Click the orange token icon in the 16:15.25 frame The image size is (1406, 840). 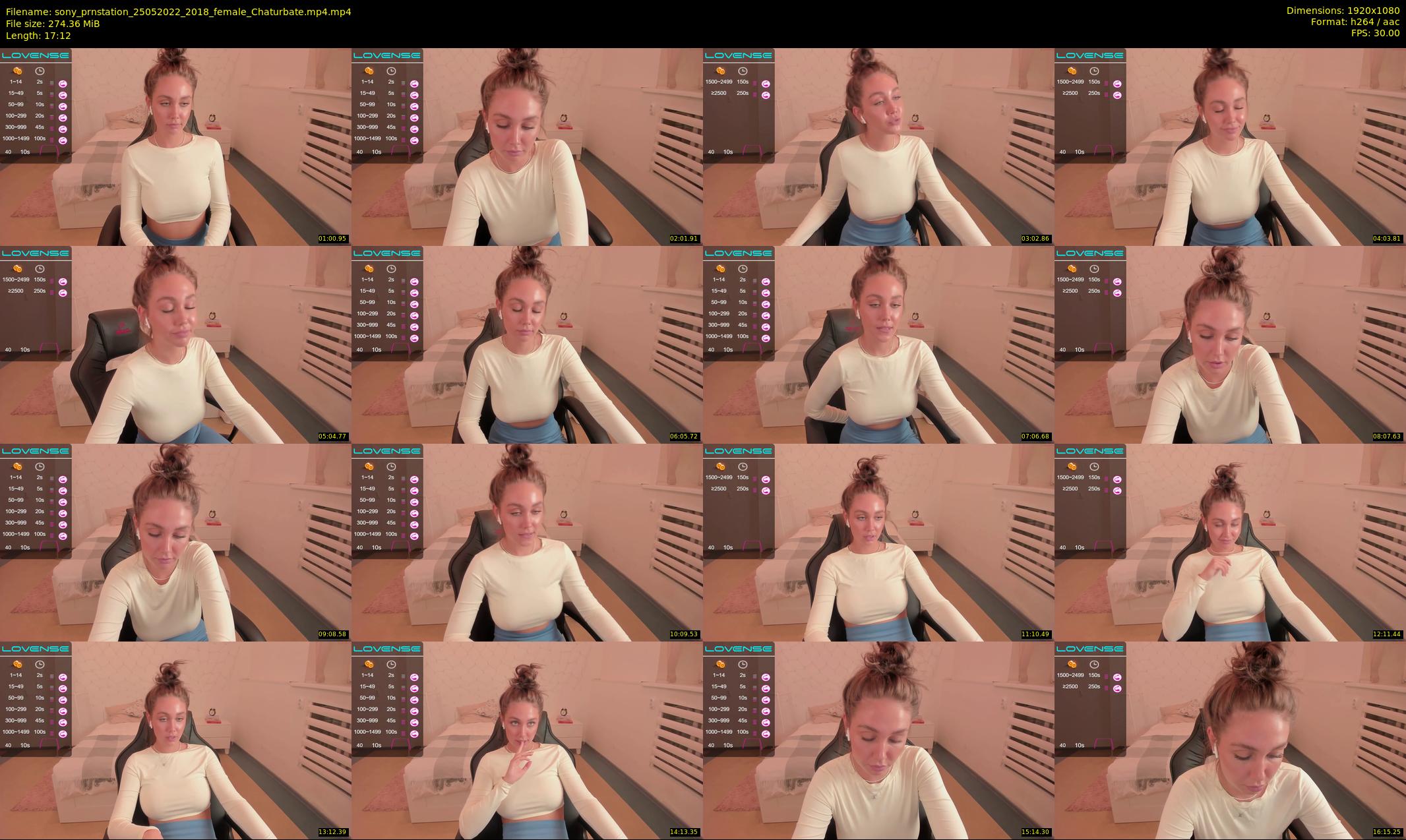point(1072,664)
